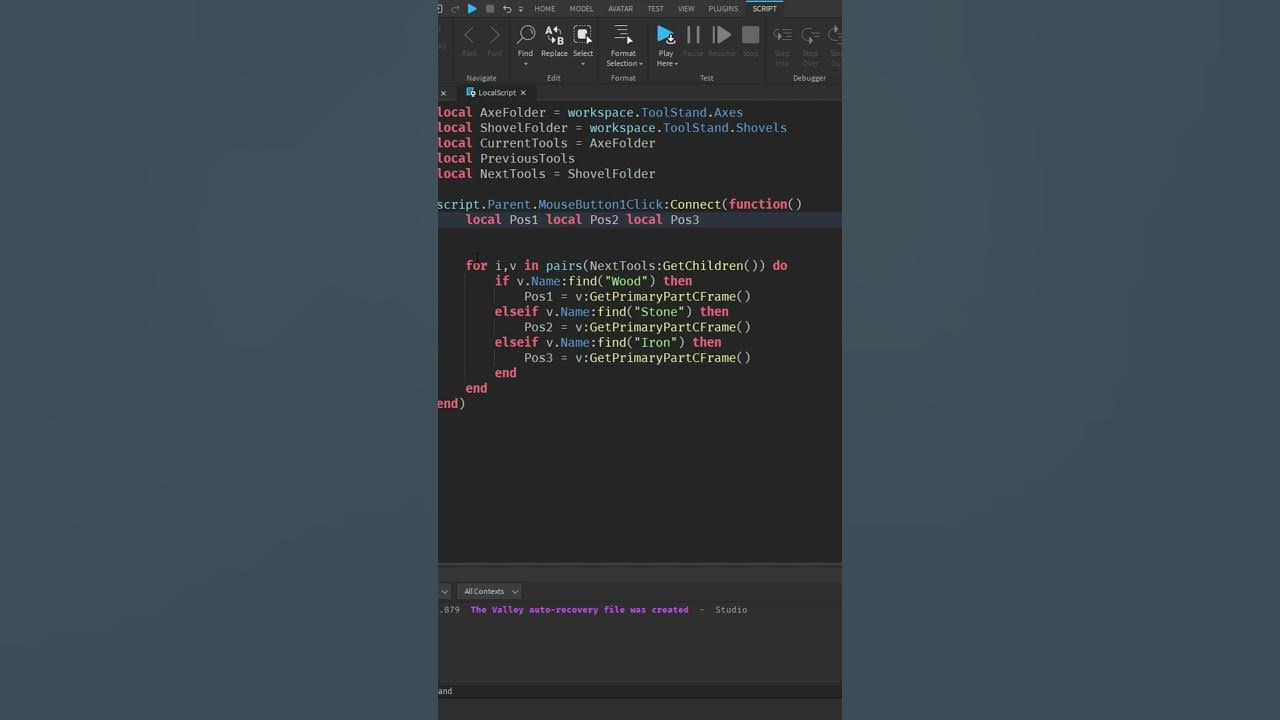The width and height of the screenshot is (1280, 720).
Task: Open the quick access bar customize dropdown
Action: [520, 9]
